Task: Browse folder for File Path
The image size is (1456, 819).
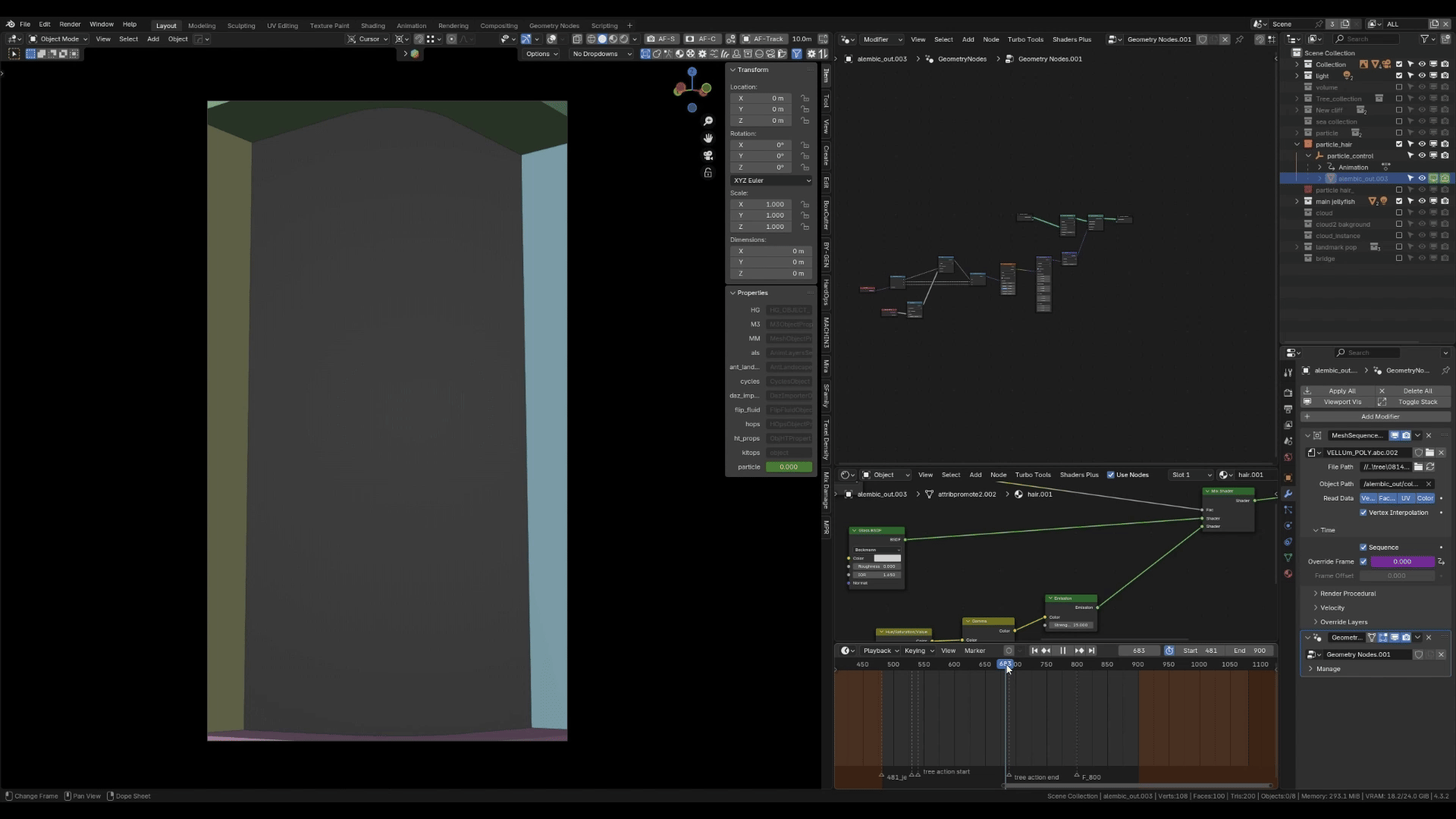Action: [x=1418, y=467]
